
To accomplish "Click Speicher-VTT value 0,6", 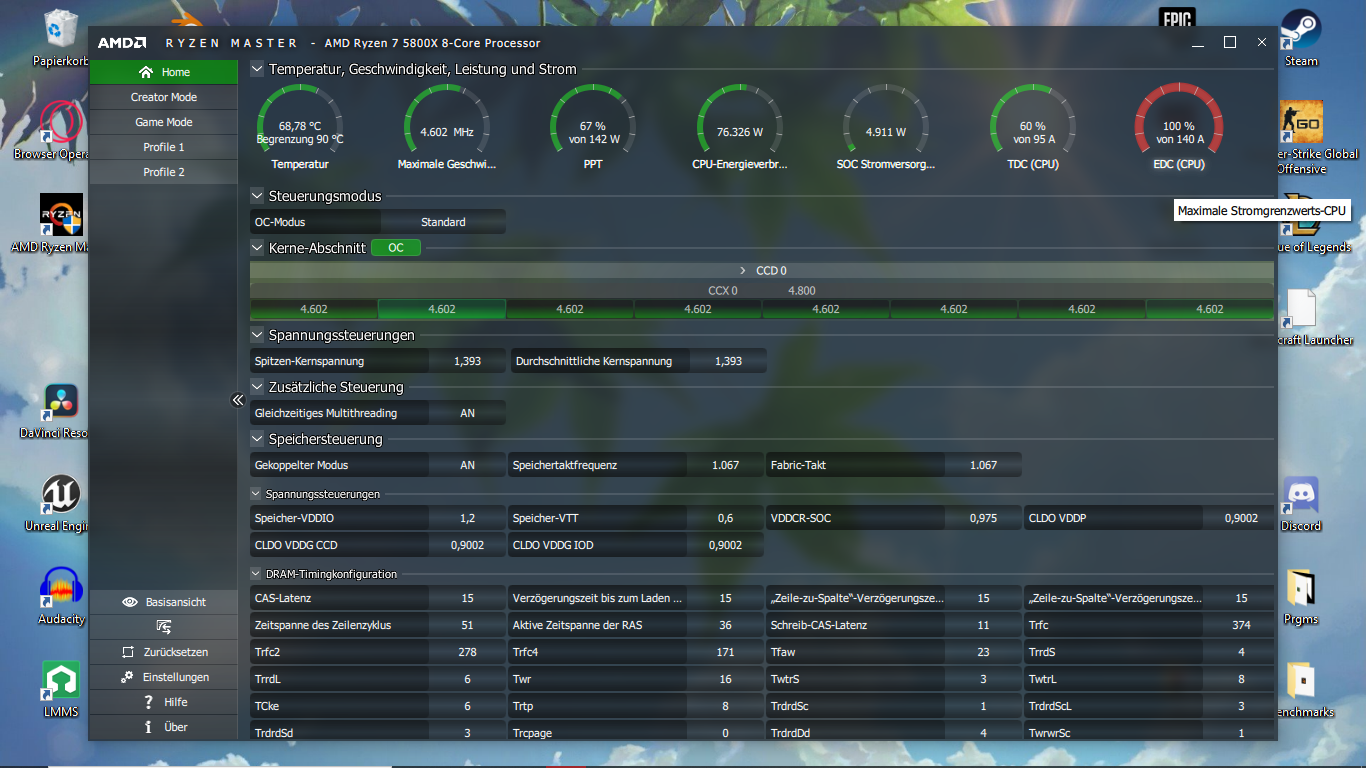I will [x=725, y=518].
